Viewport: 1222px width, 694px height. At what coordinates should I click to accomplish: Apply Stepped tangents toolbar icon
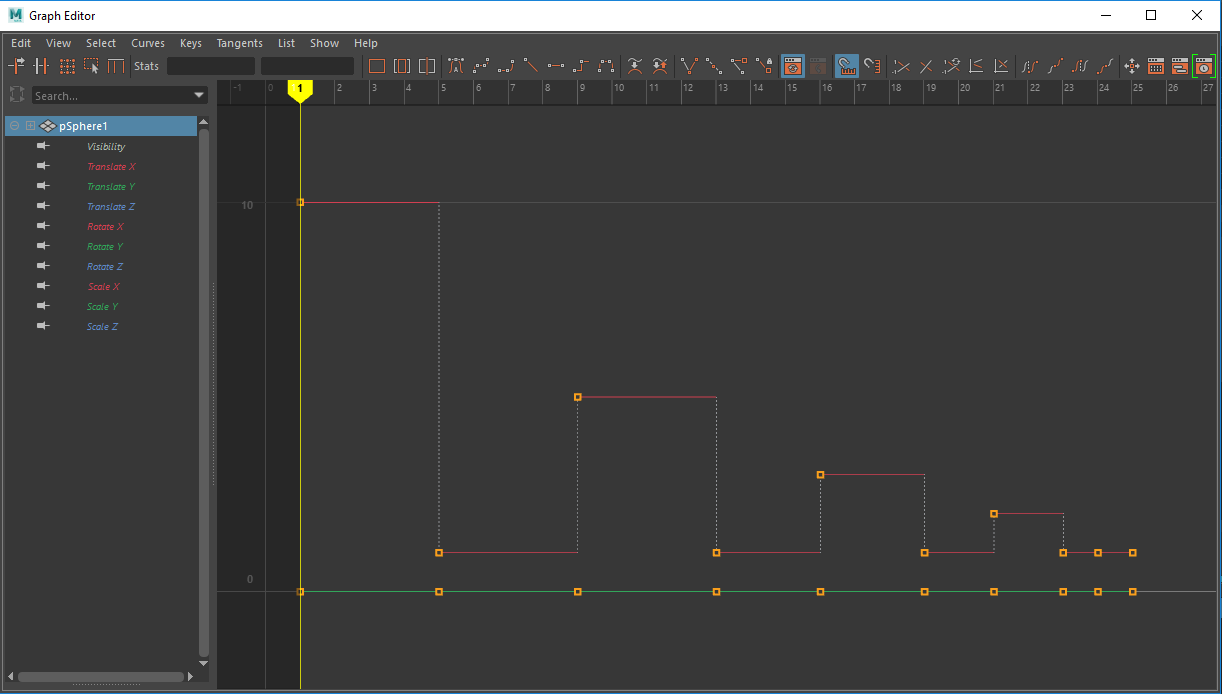[x=581, y=67]
